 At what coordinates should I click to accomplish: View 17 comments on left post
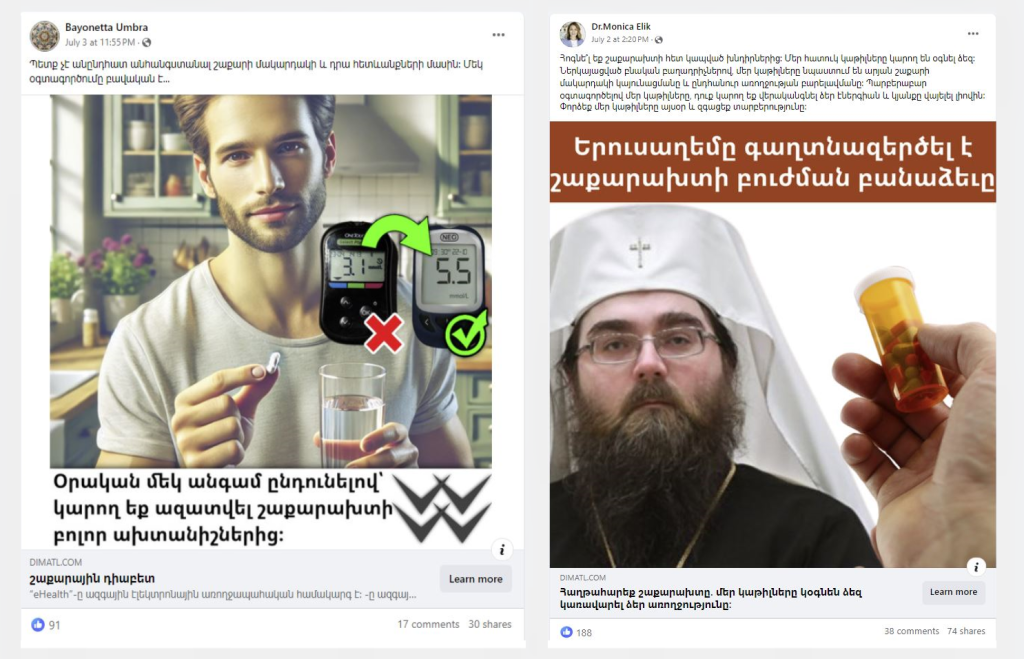[428, 624]
